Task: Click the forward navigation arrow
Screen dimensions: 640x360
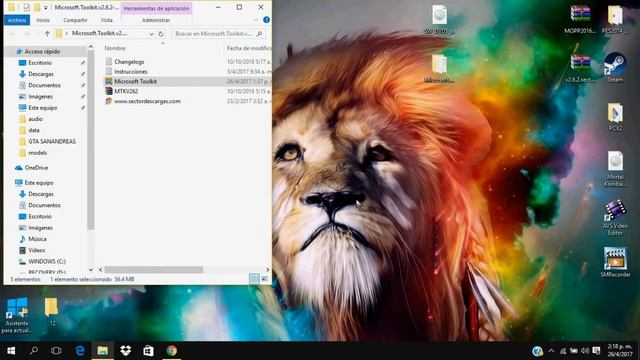Action: [27, 33]
